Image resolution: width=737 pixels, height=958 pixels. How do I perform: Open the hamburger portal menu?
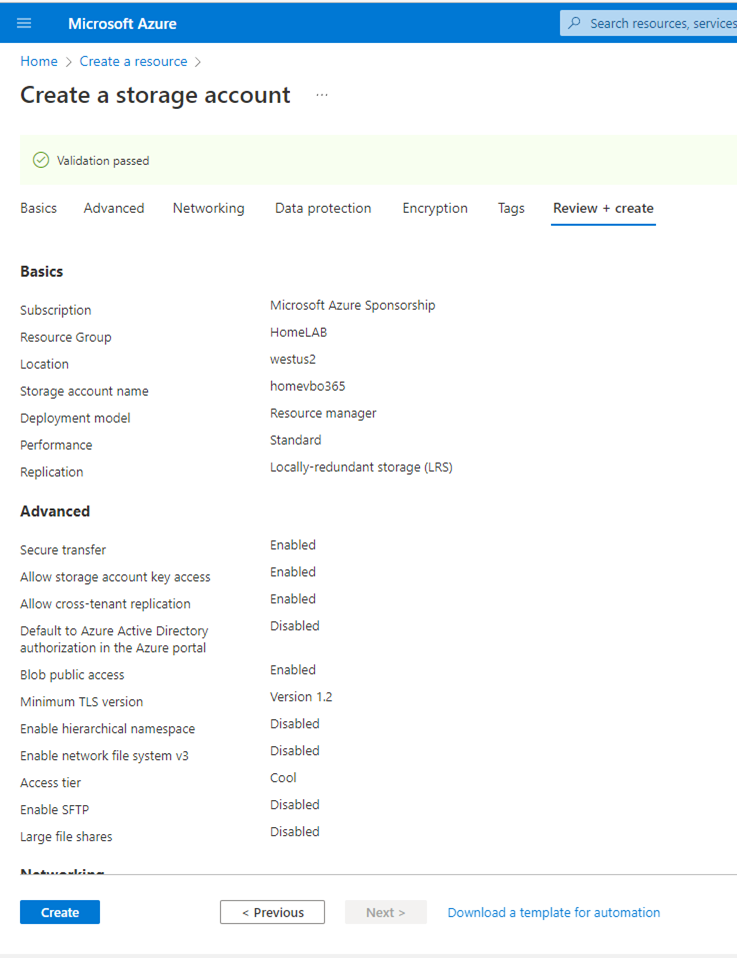pos(24,23)
